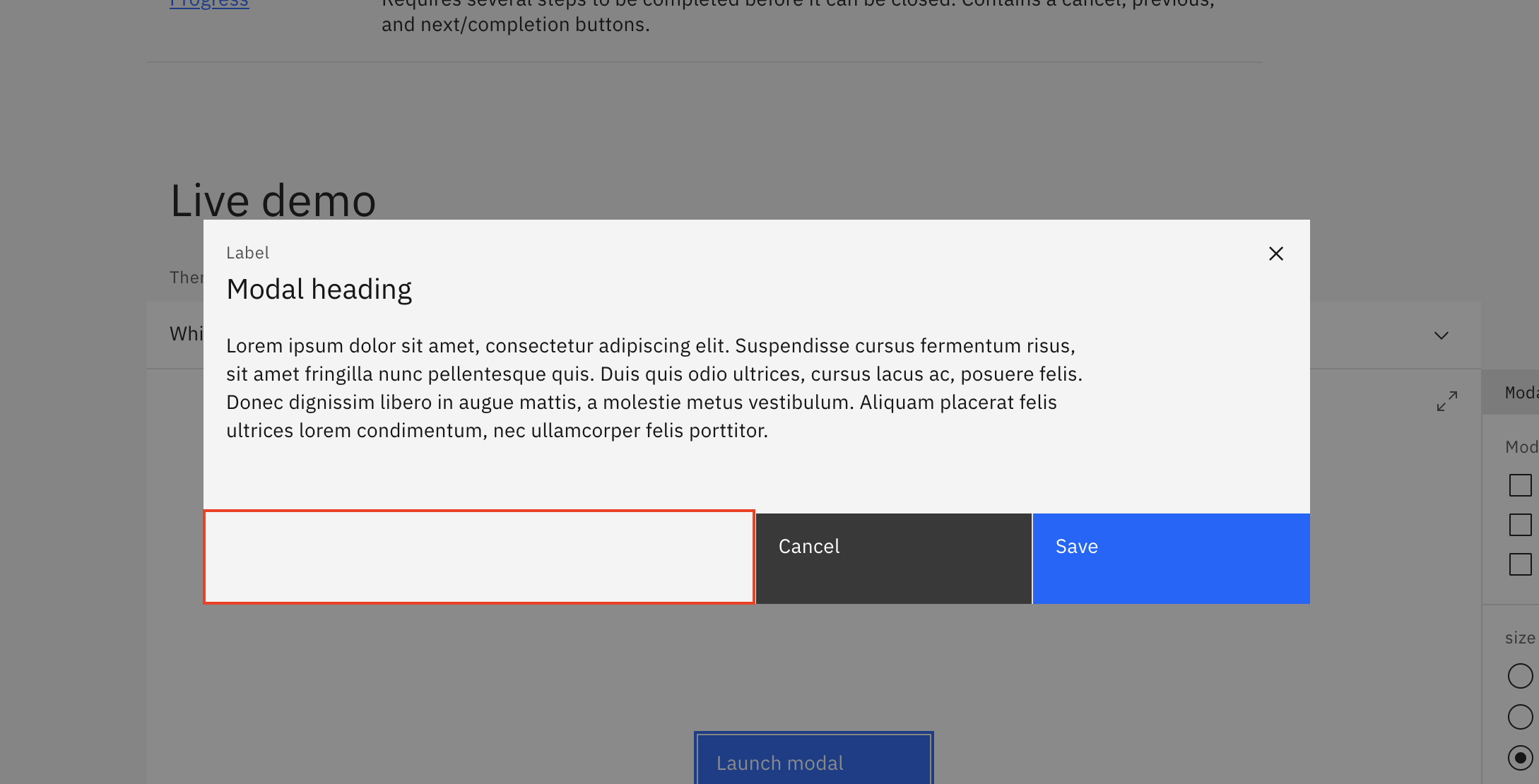Screen dimensions: 1539x784
Task: Toggle the first Modal option checkbox
Action: tap(1521, 485)
